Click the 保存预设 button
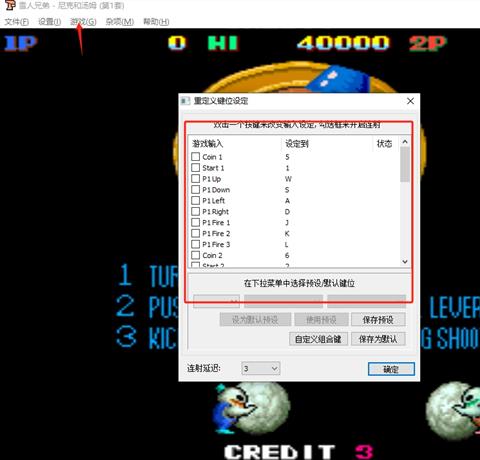 click(x=378, y=320)
